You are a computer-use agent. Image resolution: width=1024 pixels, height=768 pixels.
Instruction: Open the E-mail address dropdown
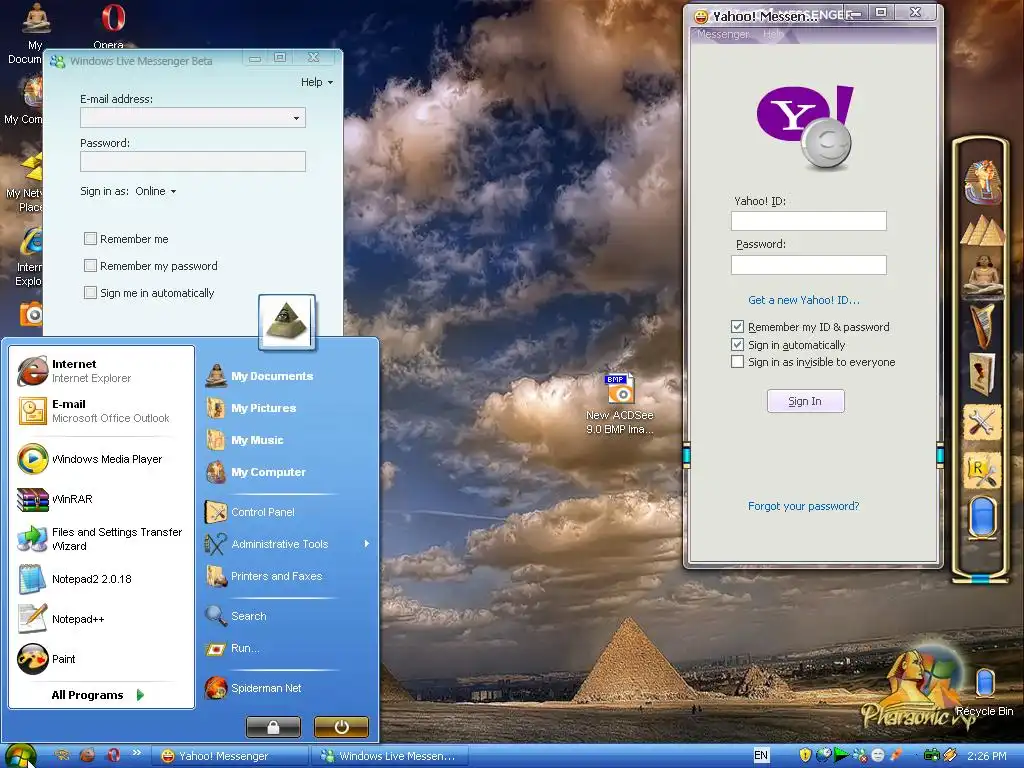click(296, 118)
